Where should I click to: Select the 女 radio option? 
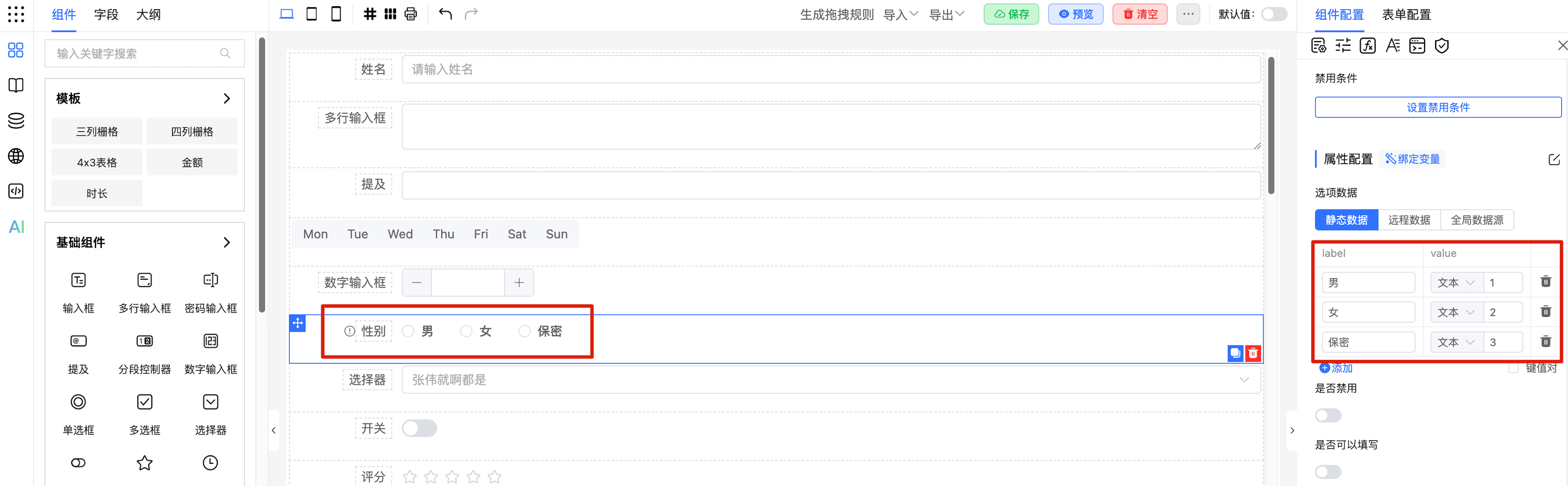(x=466, y=331)
